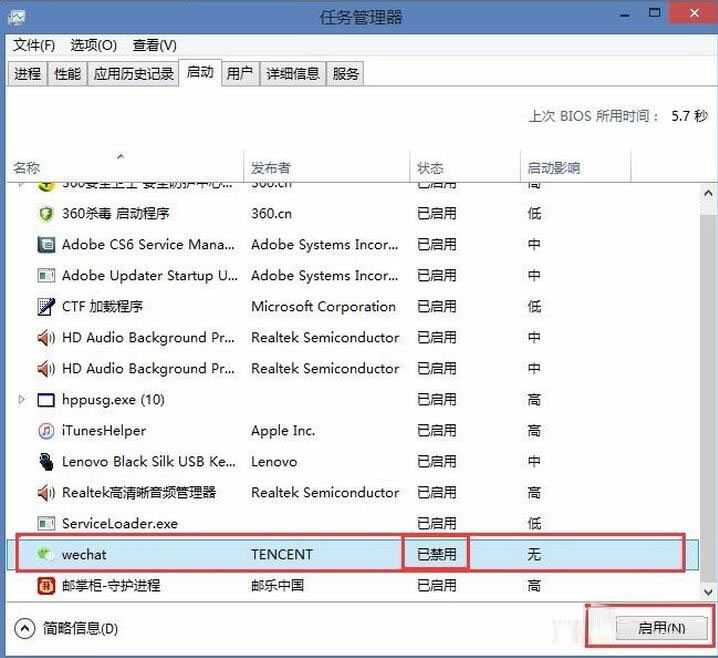Click the scrollbar down arrow in startup list
Viewport: 718px width, 658px height.
click(707, 591)
